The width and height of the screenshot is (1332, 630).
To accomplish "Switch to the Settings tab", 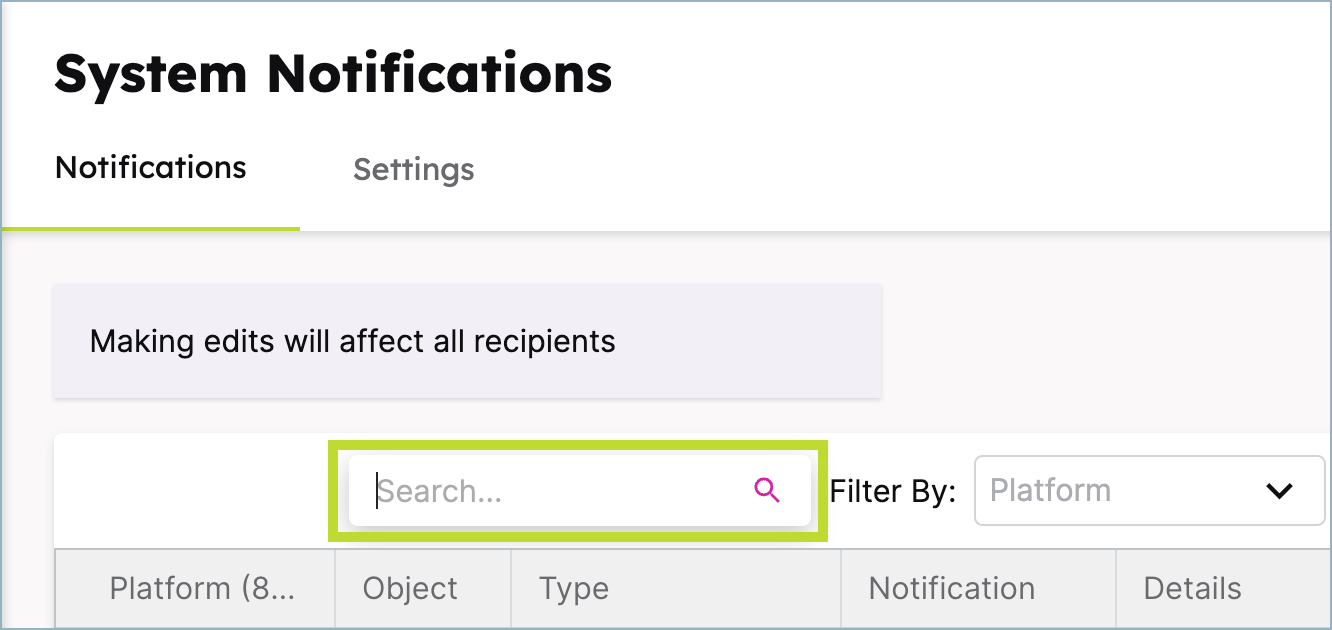I will coord(413,169).
